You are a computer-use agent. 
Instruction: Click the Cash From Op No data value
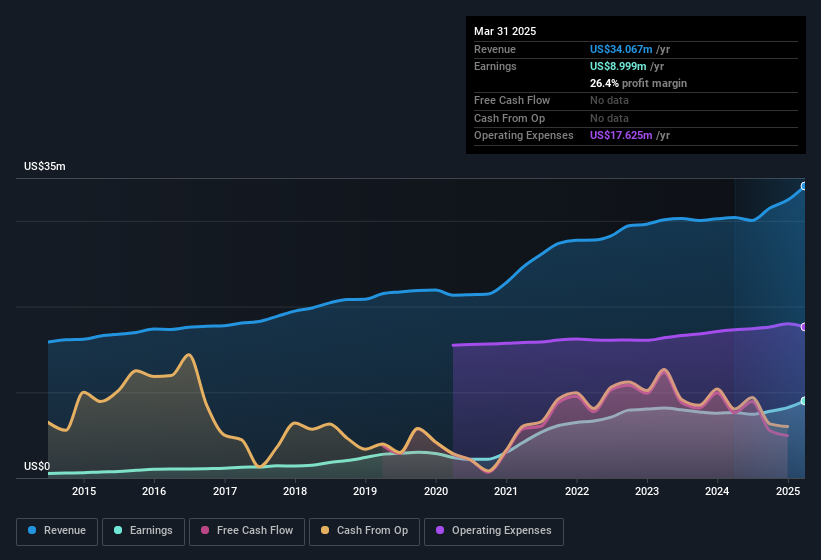[609, 118]
